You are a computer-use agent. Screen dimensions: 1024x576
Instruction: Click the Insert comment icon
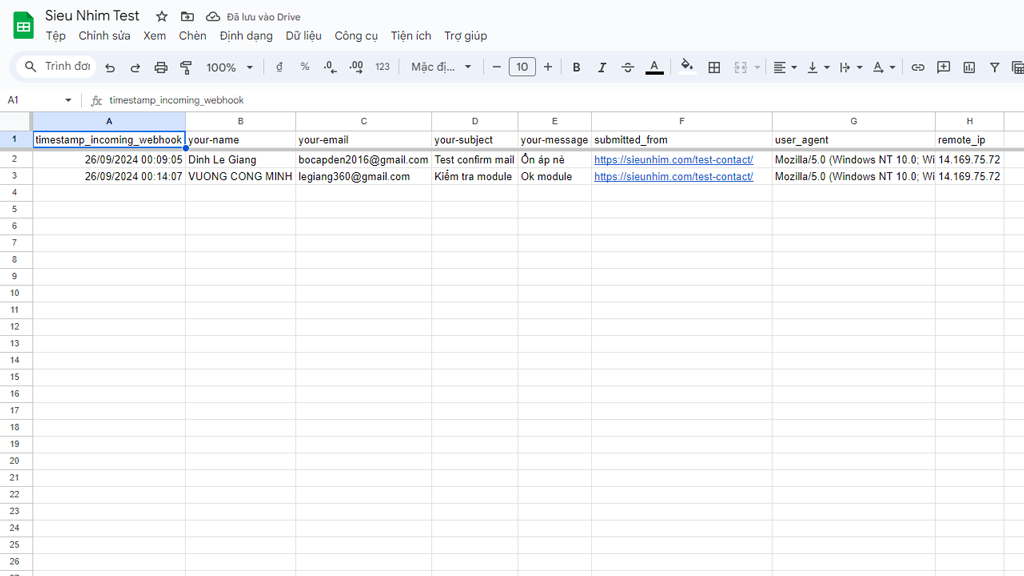pyautogui.click(x=943, y=67)
